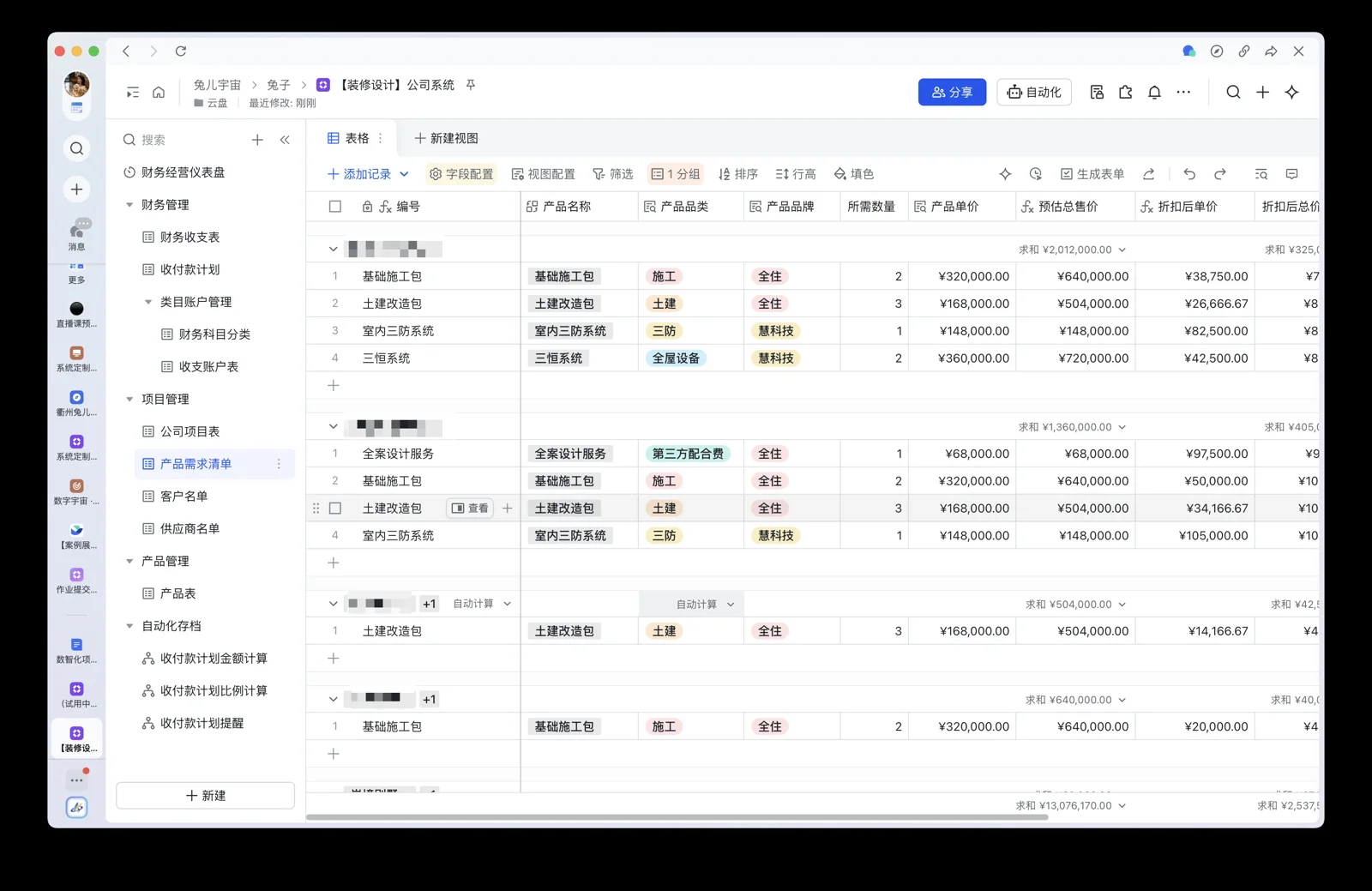Collapse the 项目管理 tree section
This screenshot has width=1372, height=891.
pyautogui.click(x=129, y=400)
